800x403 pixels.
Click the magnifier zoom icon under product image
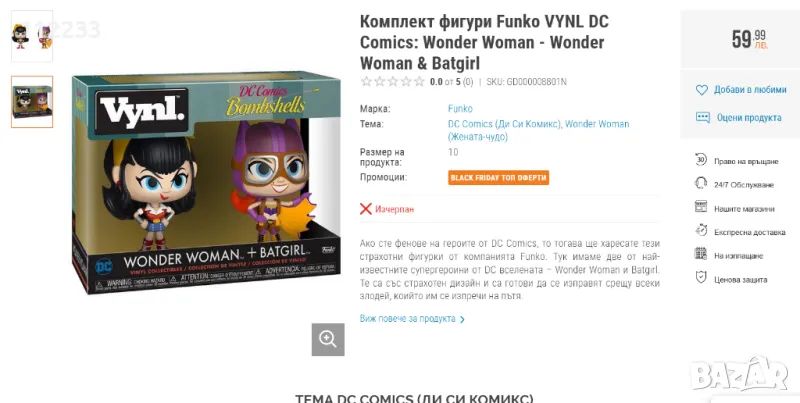point(328,339)
